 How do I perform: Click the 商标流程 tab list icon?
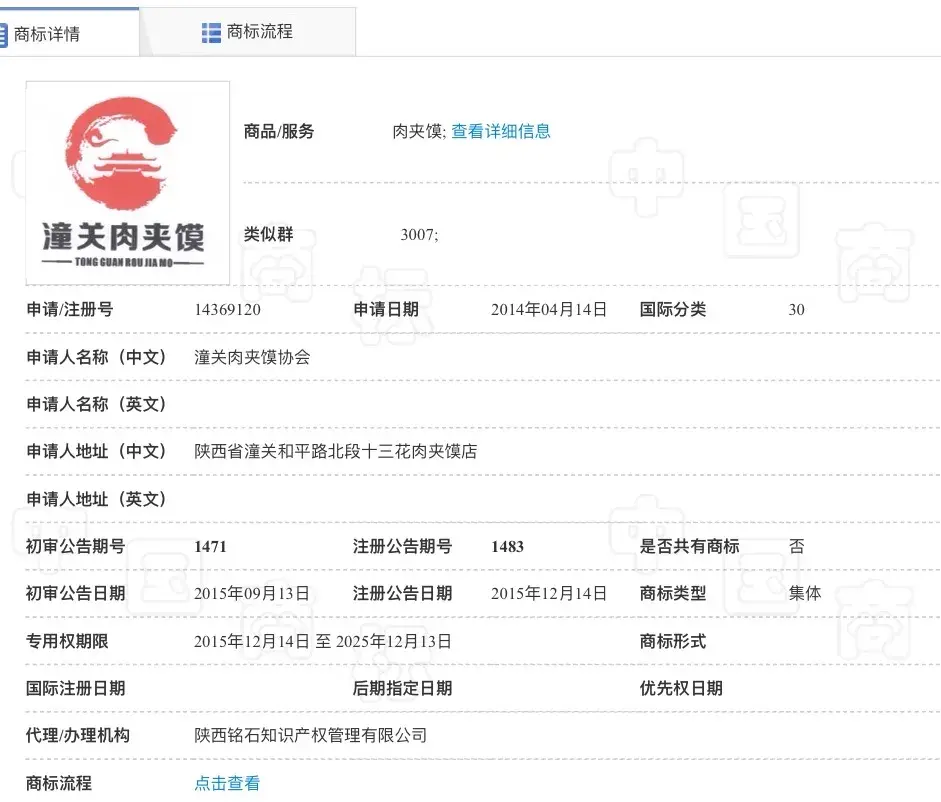click(211, 32)
